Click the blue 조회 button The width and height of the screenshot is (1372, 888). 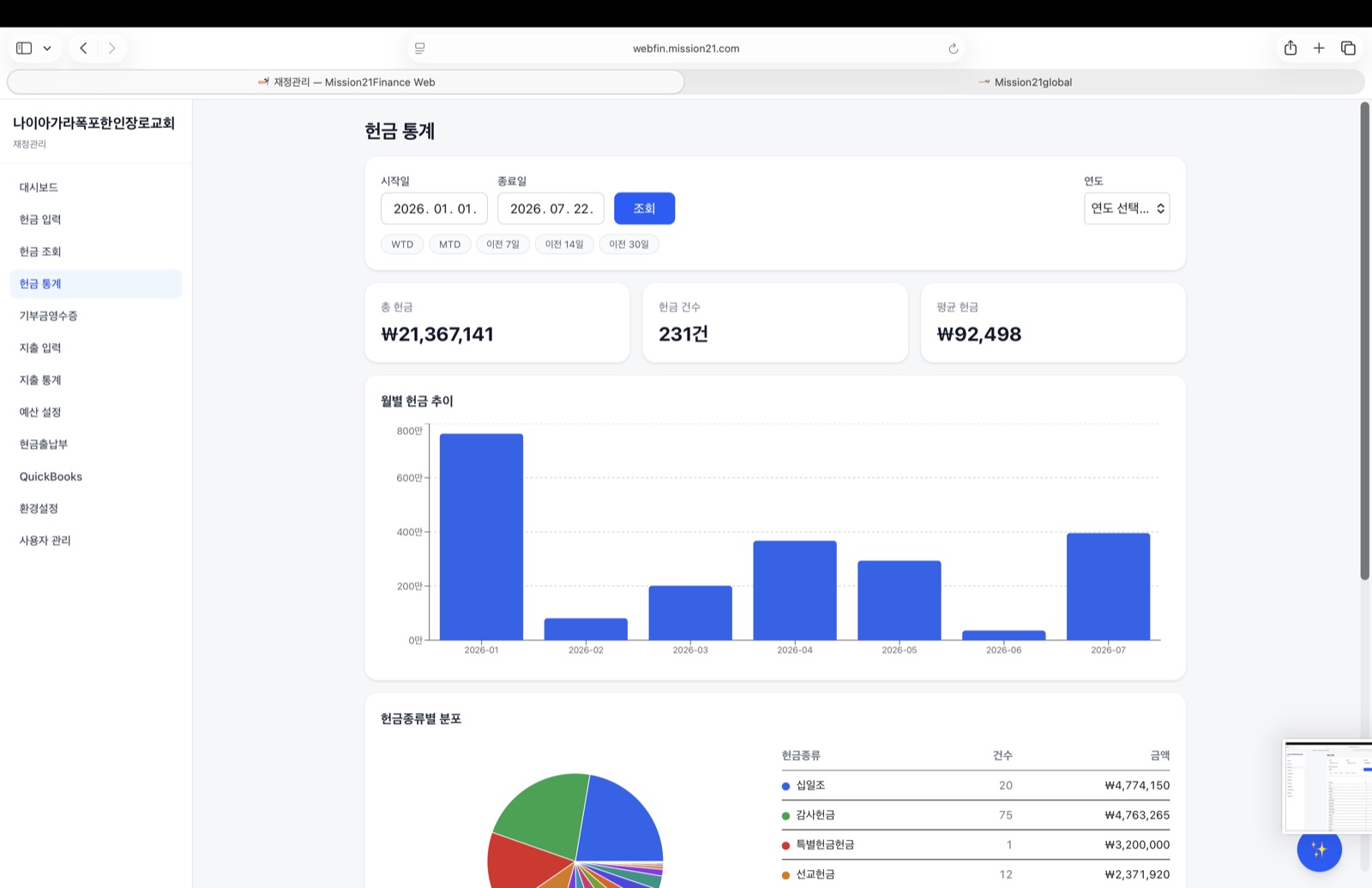(x=644, y=208)
